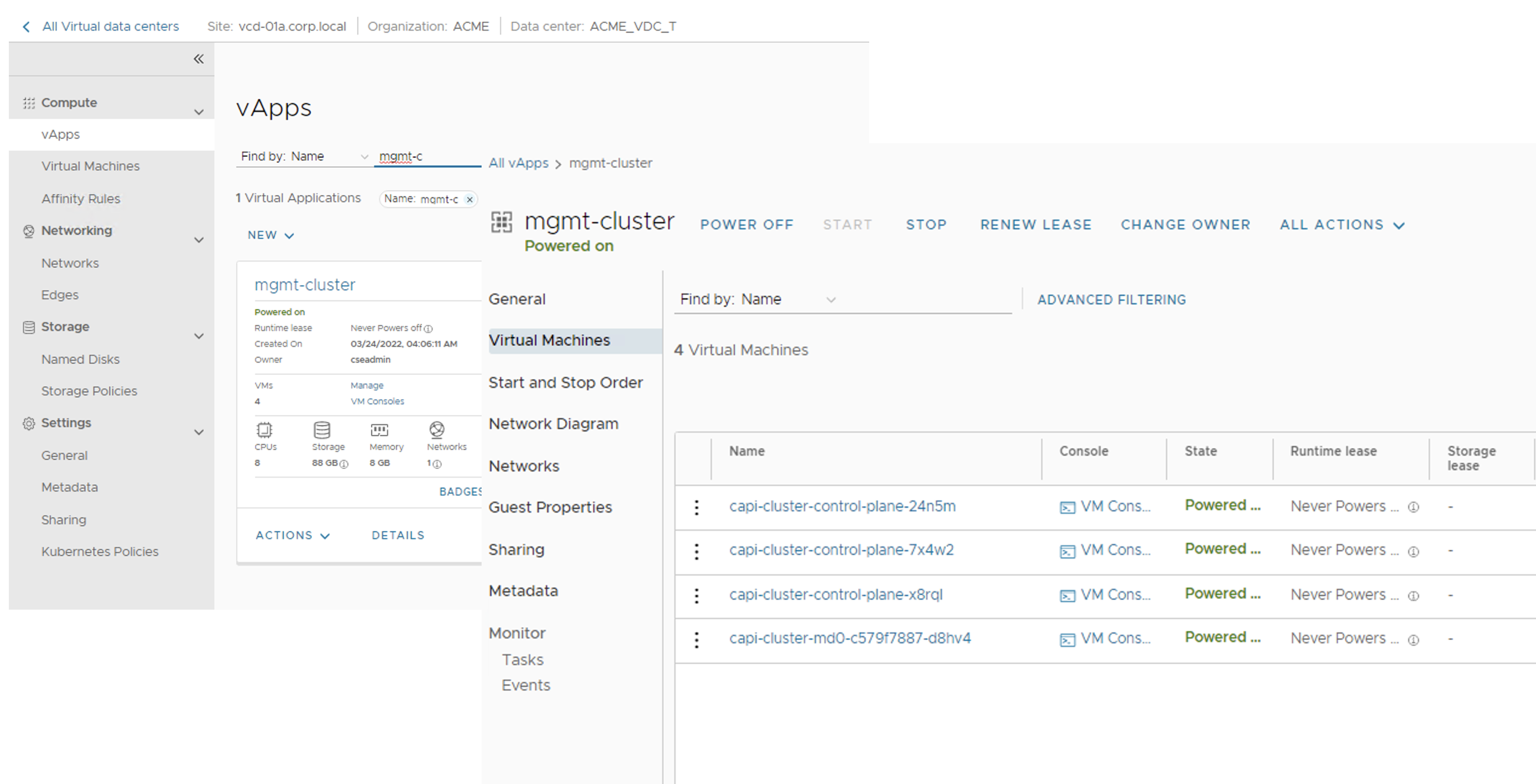Expand the NEW dropdown menu

[271, 236]
